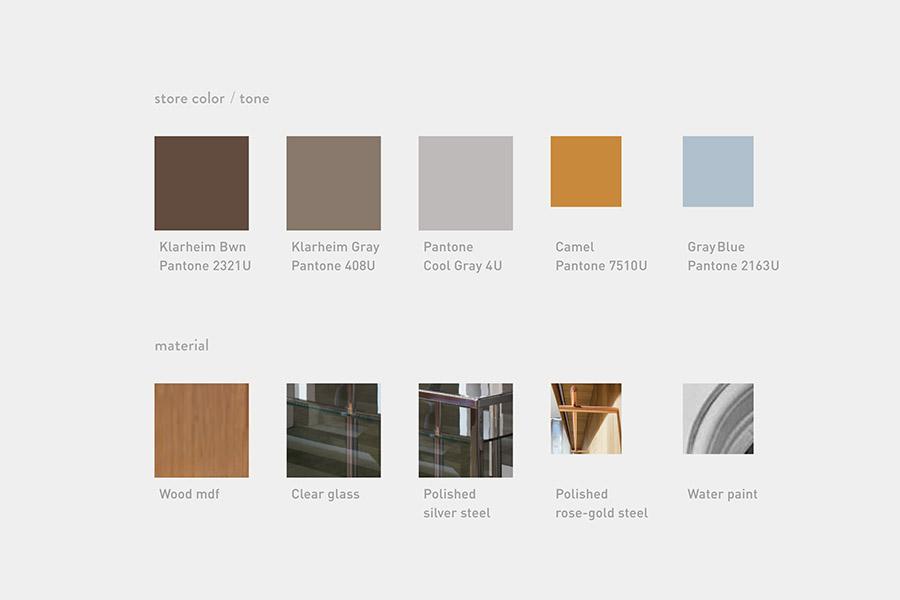View the Polished silver steel thumbnail

465,430
